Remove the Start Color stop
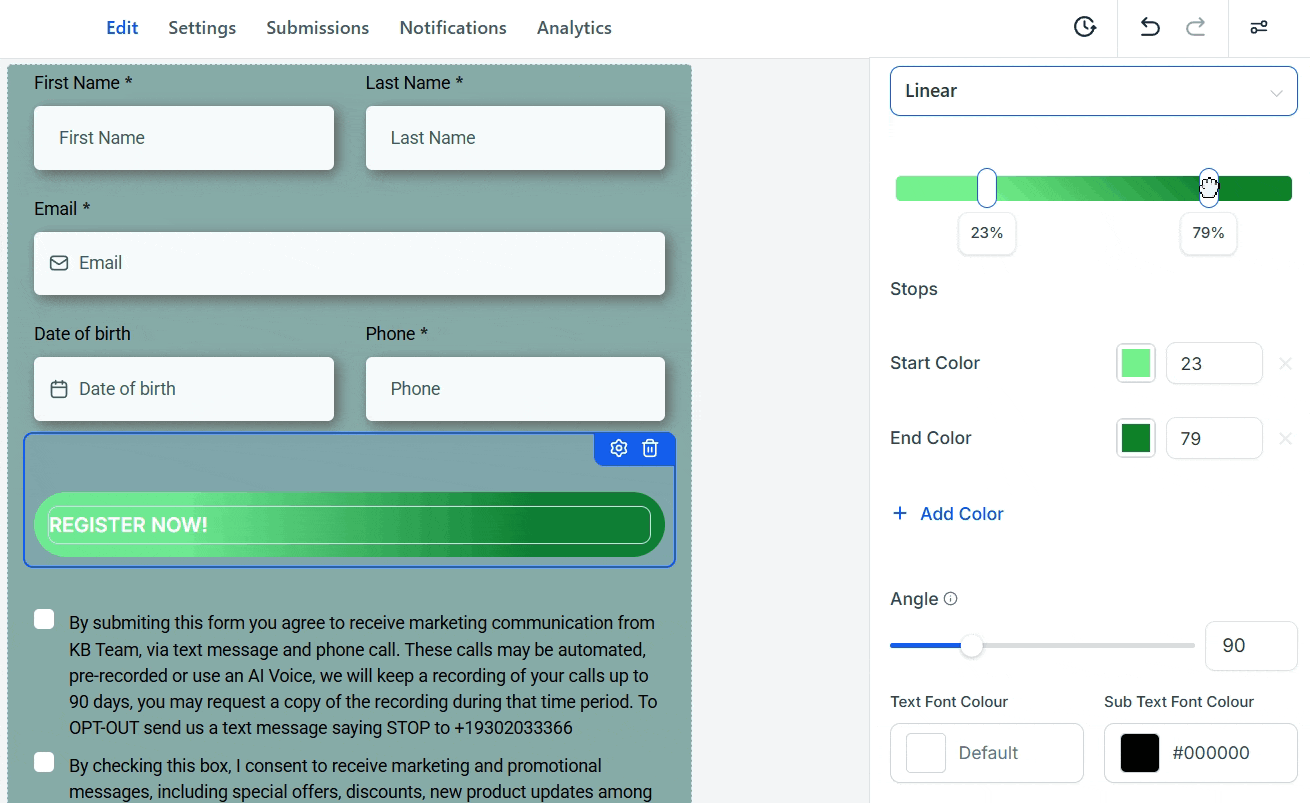Screen dimensions: 1310x803 [x=1286, y=364]
